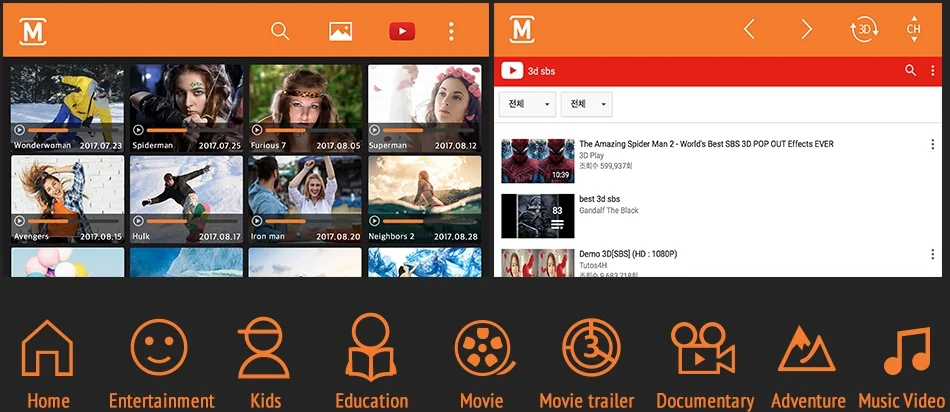Select the Entertainment smiley icon
The height and width of the screenshot is (412, 950).
tap(159, 347)
